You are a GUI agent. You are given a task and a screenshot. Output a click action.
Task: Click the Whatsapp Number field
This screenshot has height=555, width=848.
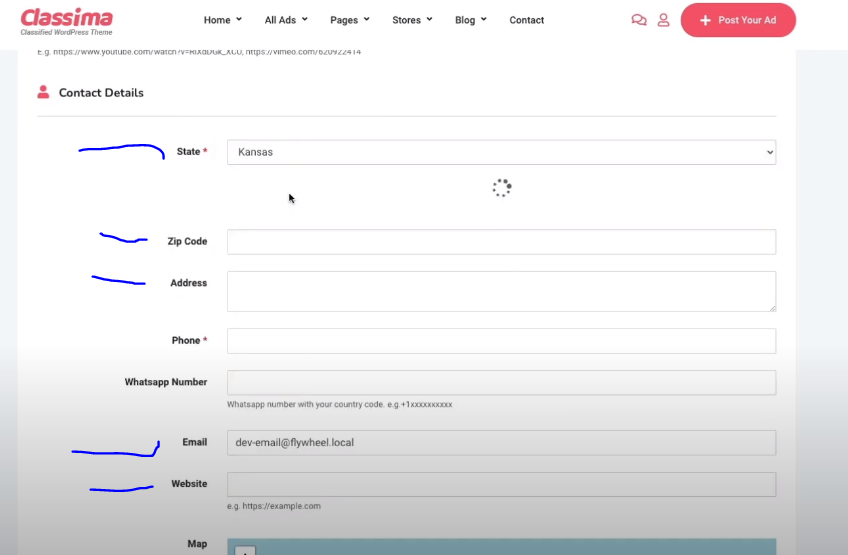click(501, 383)
